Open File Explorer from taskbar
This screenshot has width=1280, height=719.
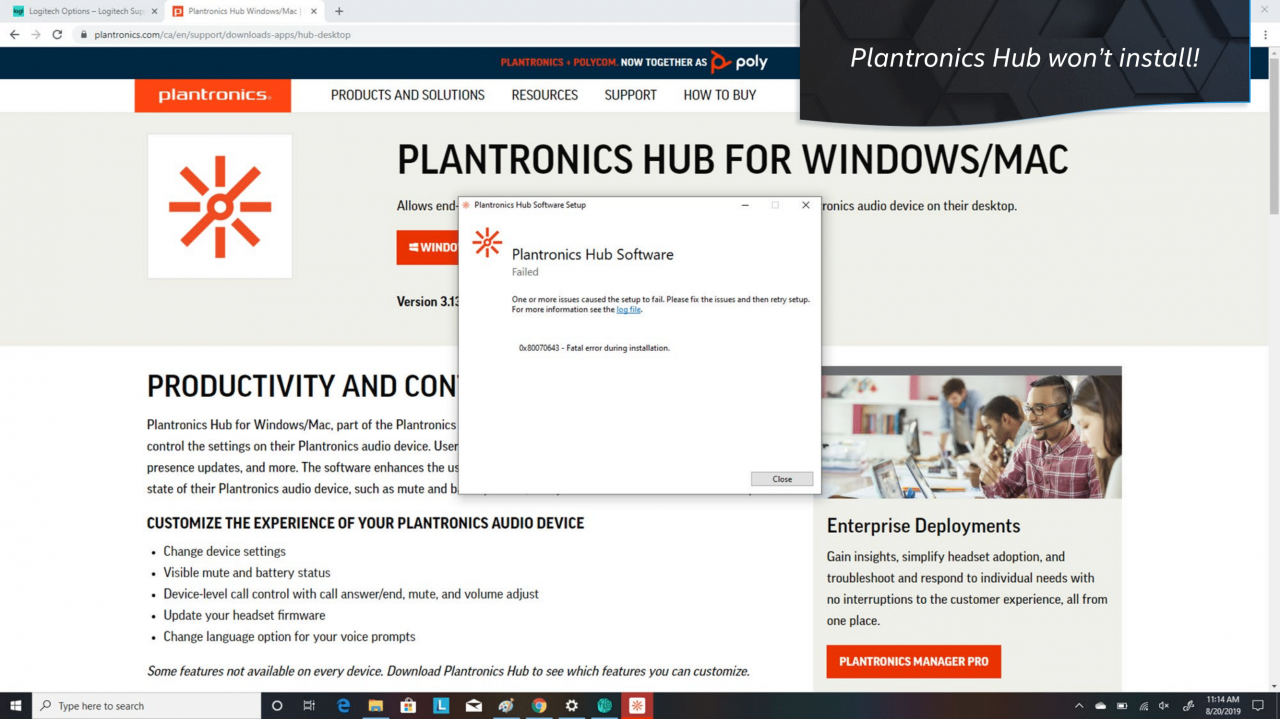pyautogui.click(x=375, y=705)
